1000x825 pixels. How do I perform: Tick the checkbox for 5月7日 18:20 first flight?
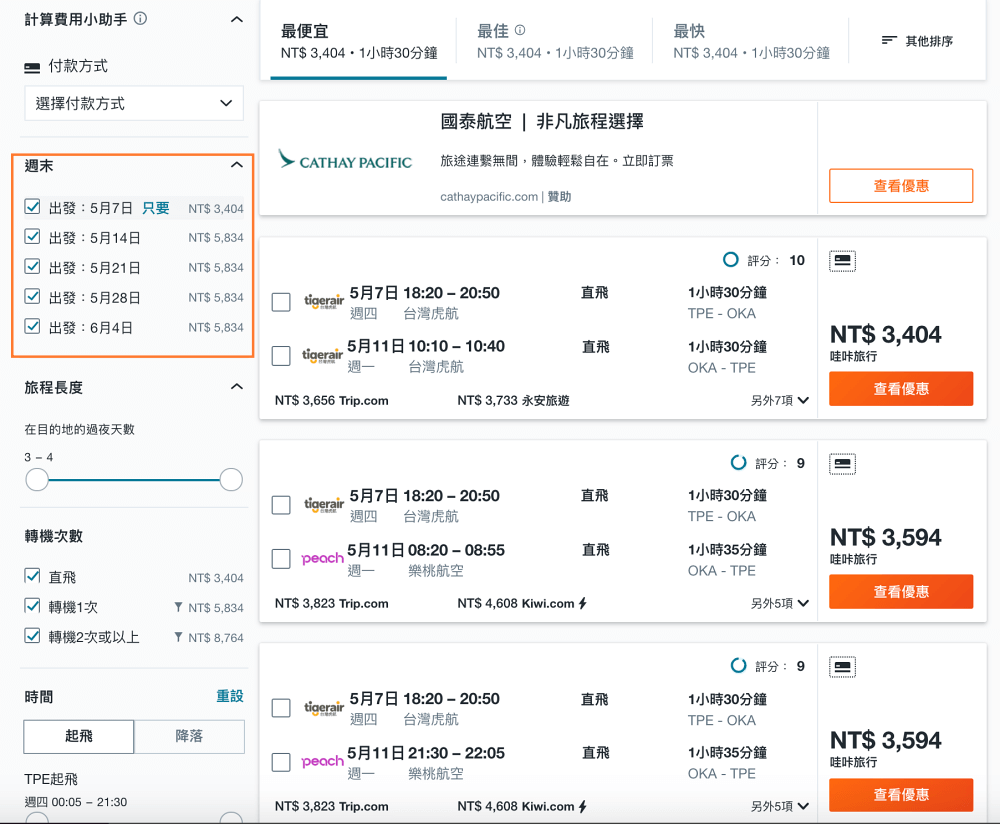coord(281,302)
